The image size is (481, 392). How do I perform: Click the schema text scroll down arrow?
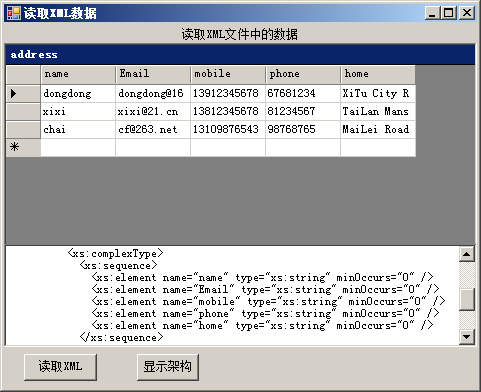pyautogui.click(x=467, y=337)
